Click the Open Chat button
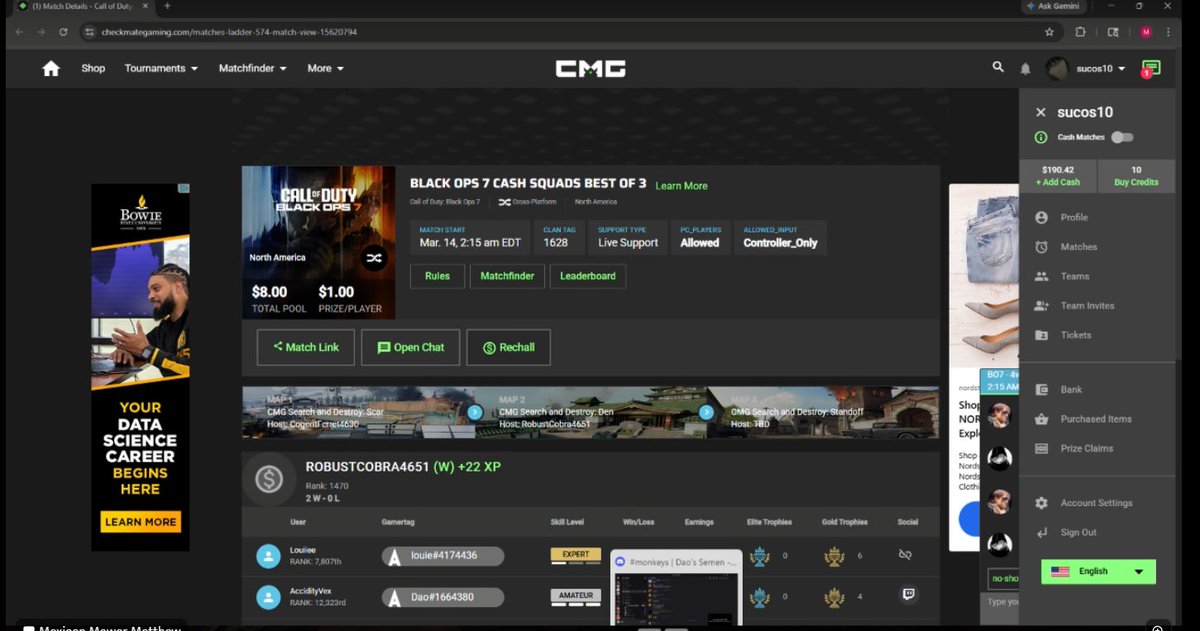Screen dimensions: 1200x631 410,347
